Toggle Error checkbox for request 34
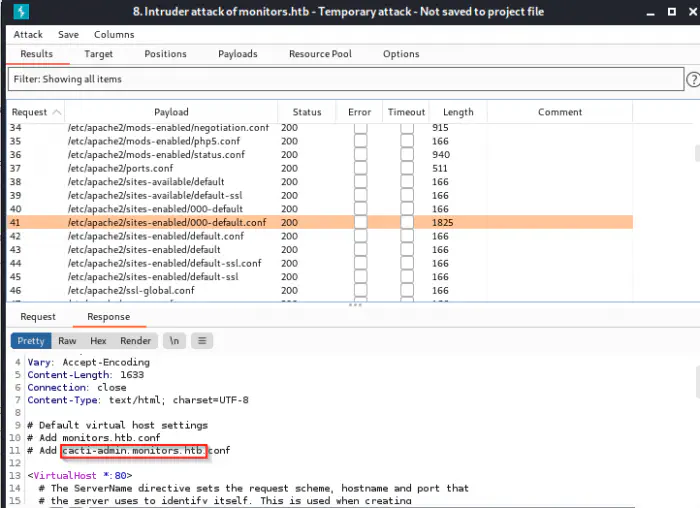The image size is (700, 508). click(x=360, y=128)
